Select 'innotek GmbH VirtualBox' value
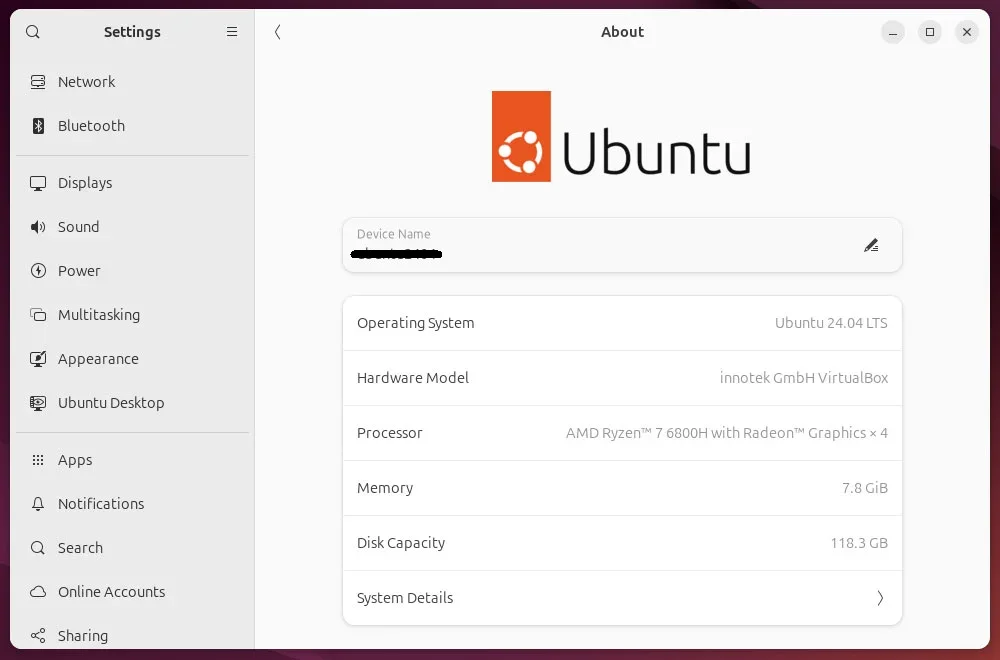 [x=804, y=378]
